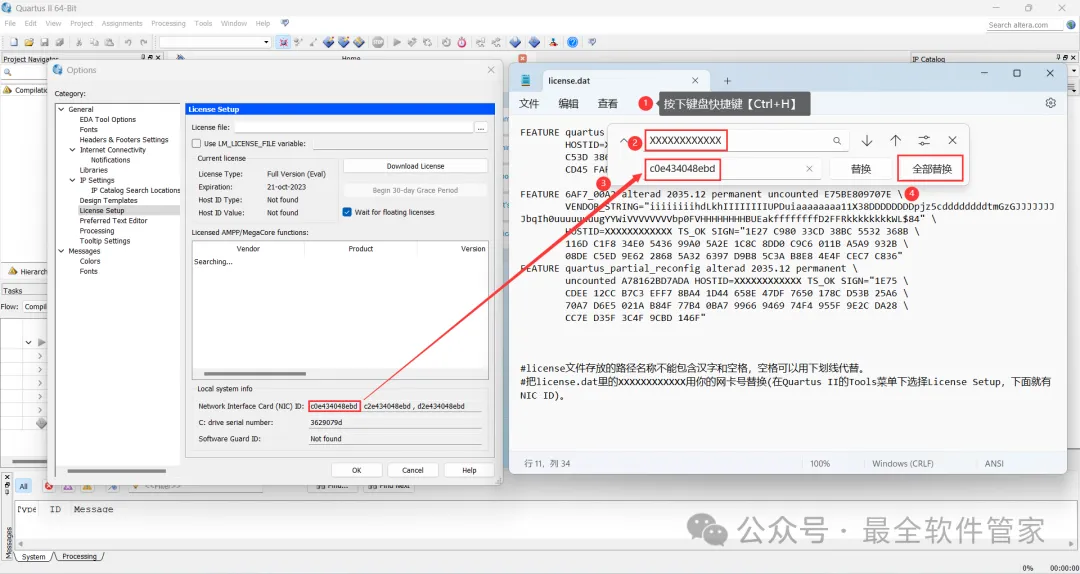
Task: Close Options dialog with X
Action: coord(491,70)
